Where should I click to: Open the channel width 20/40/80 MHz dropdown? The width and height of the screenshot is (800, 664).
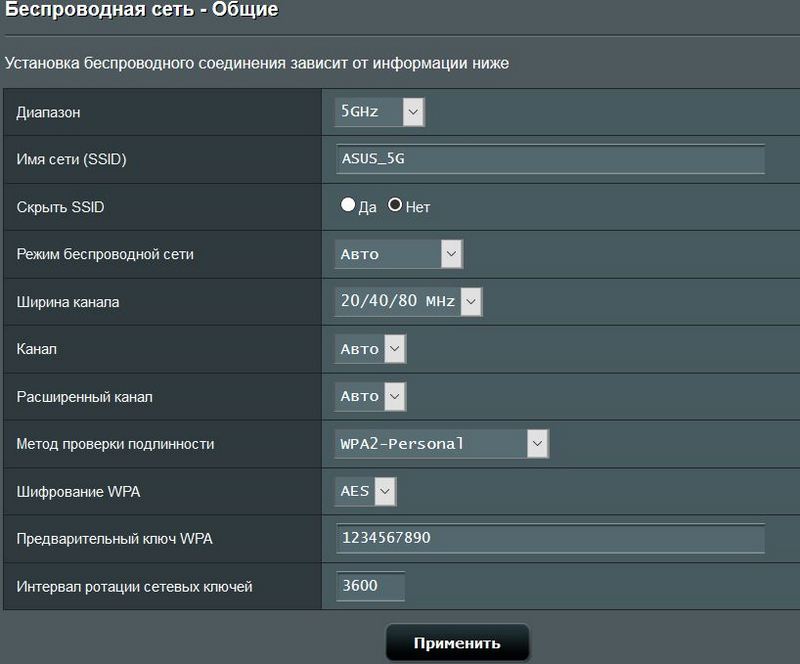click(408, 301)
